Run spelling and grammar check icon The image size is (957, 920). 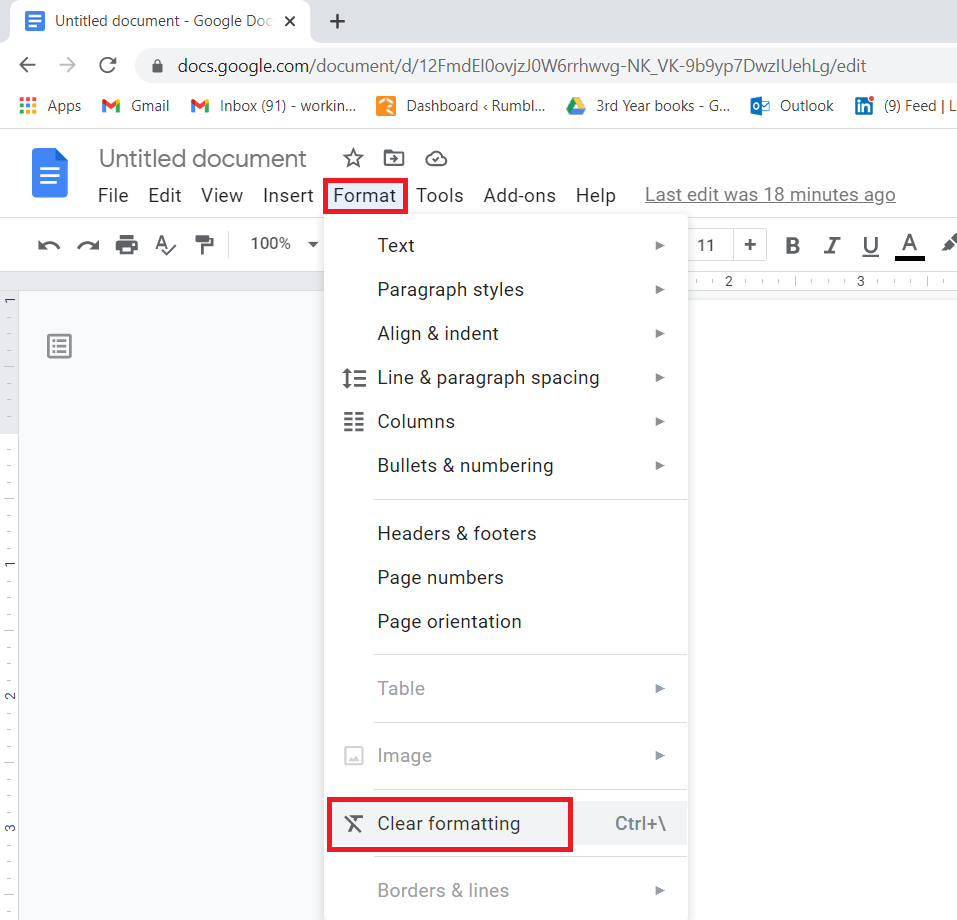pos(165,245)
